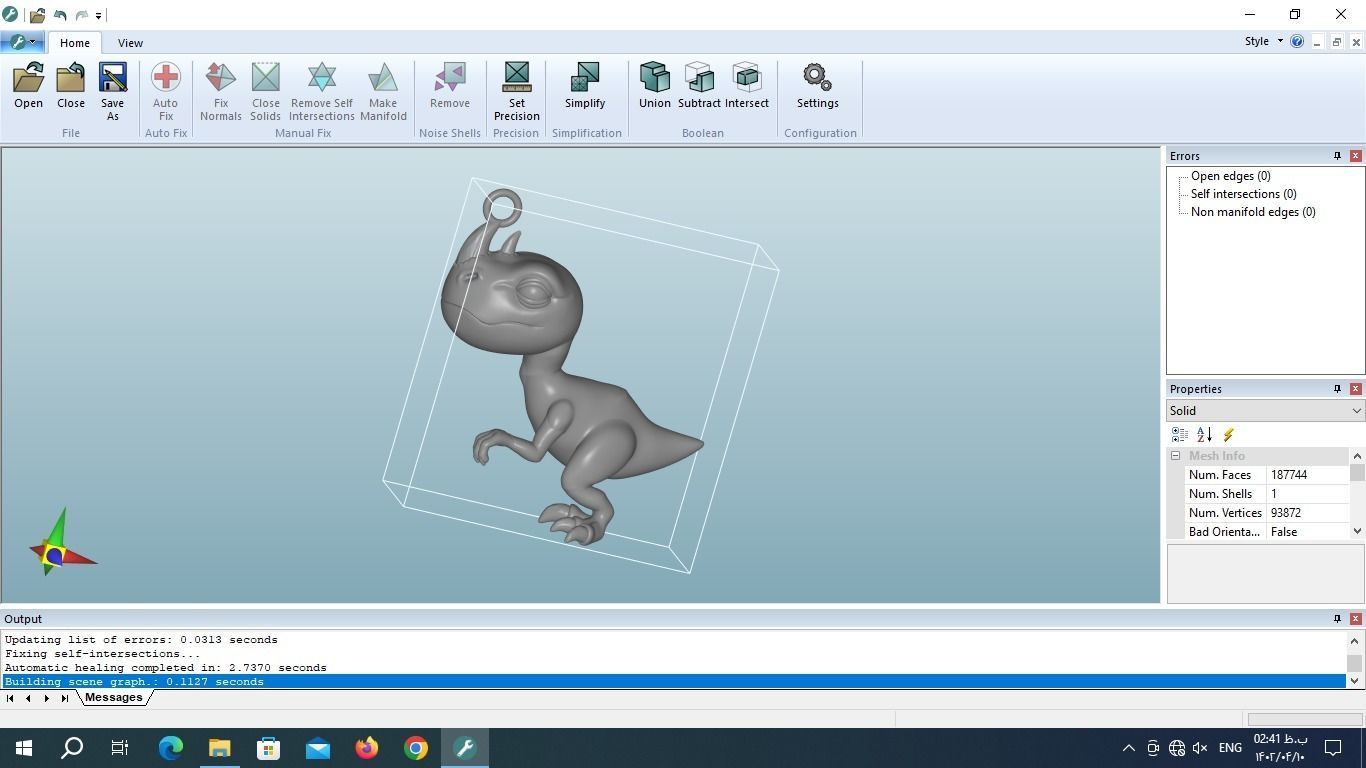
Task: Open a mesh file with Open
Action: click(x=28, y=86)
